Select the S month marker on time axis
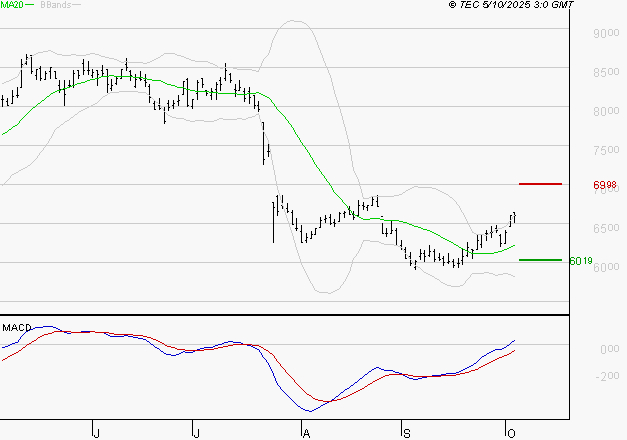The image size is (627, 440). click(x=406, y=432)
